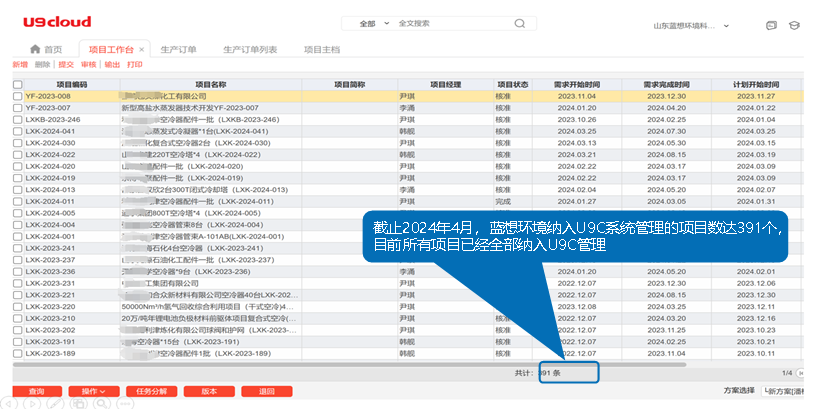Click the 项目简称 column header

[350, 84]
